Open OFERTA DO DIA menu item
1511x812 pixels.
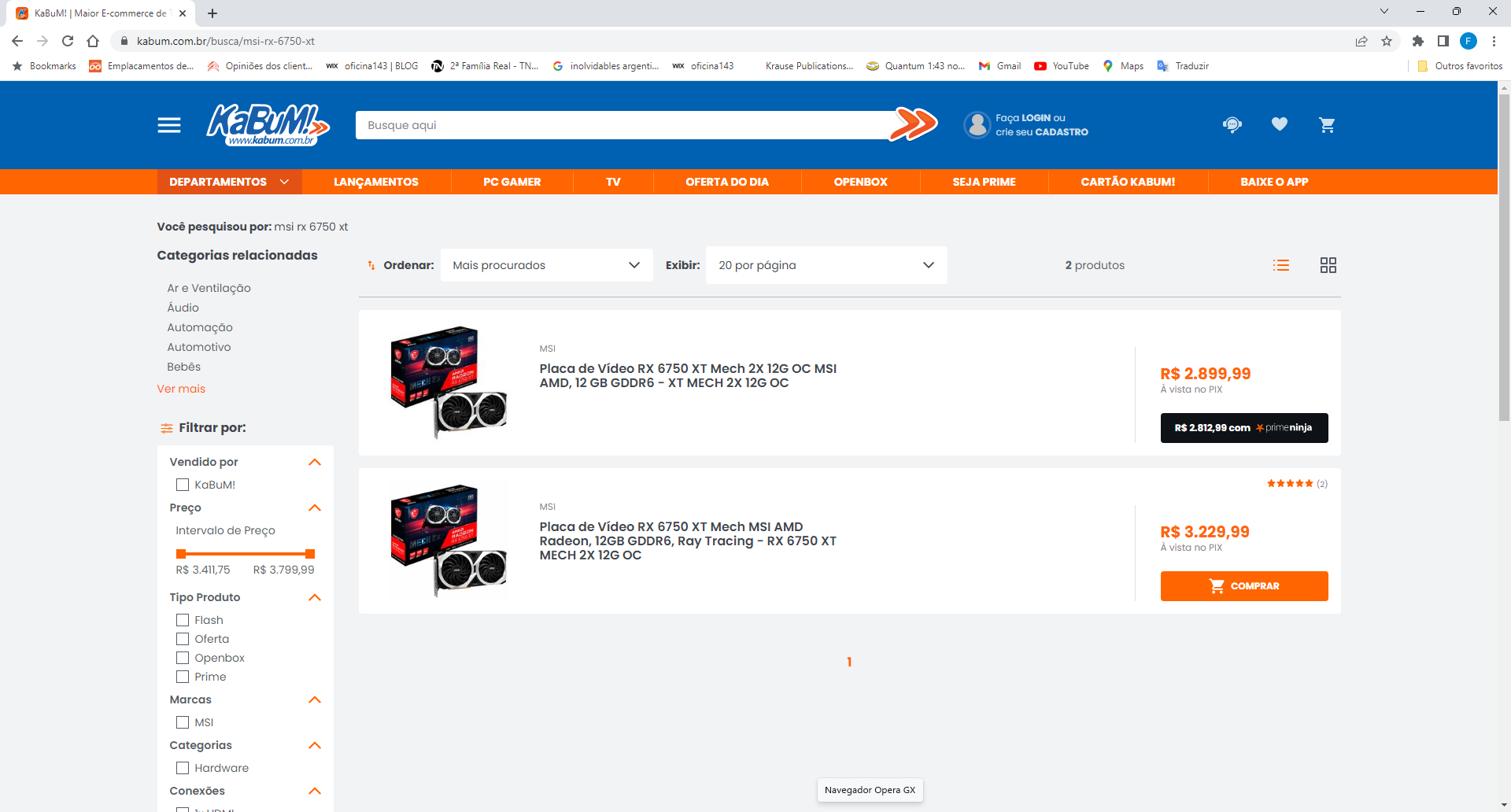[727, 182]
